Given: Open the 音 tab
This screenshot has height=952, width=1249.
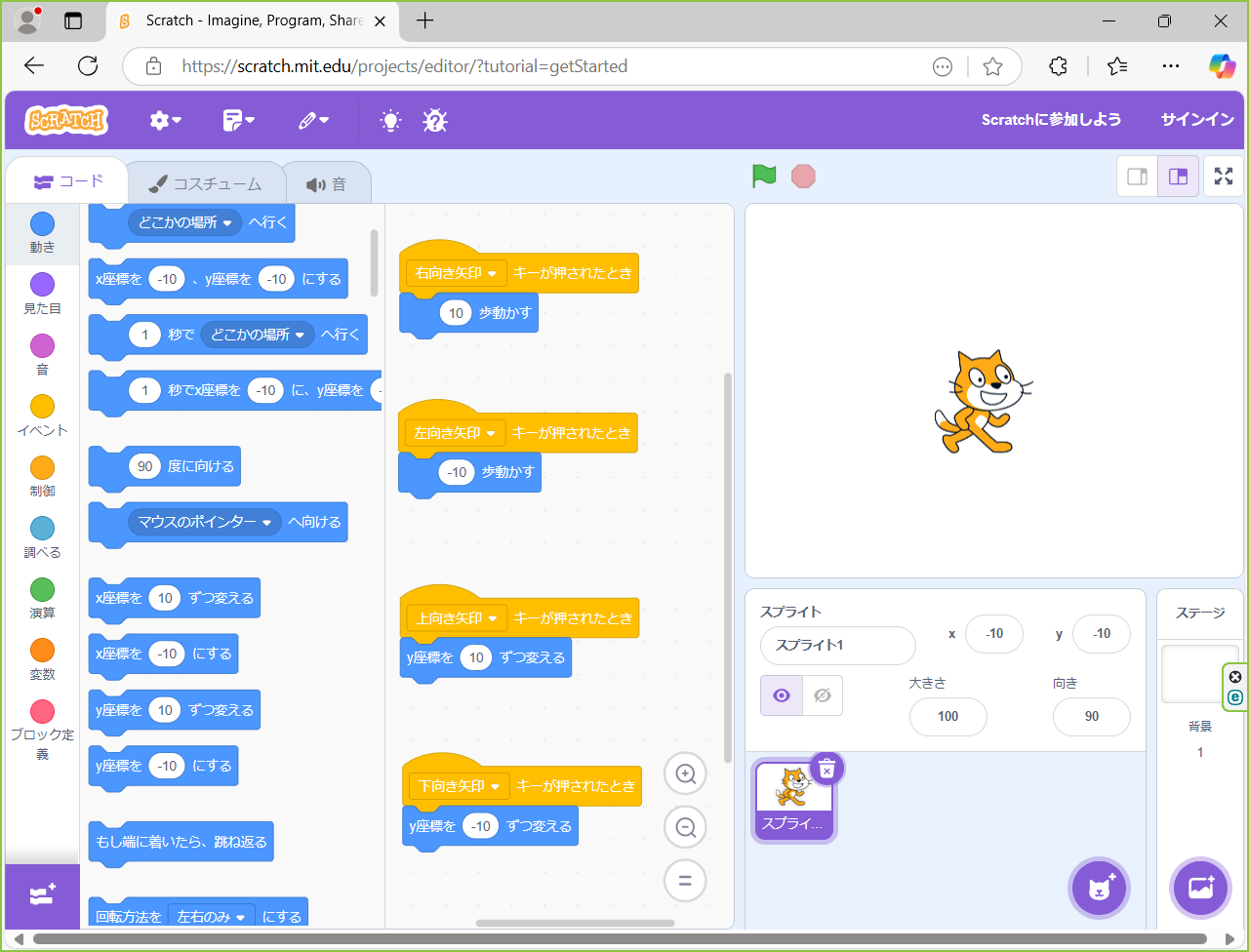Looking at the screenshot, I should (327, 183).
